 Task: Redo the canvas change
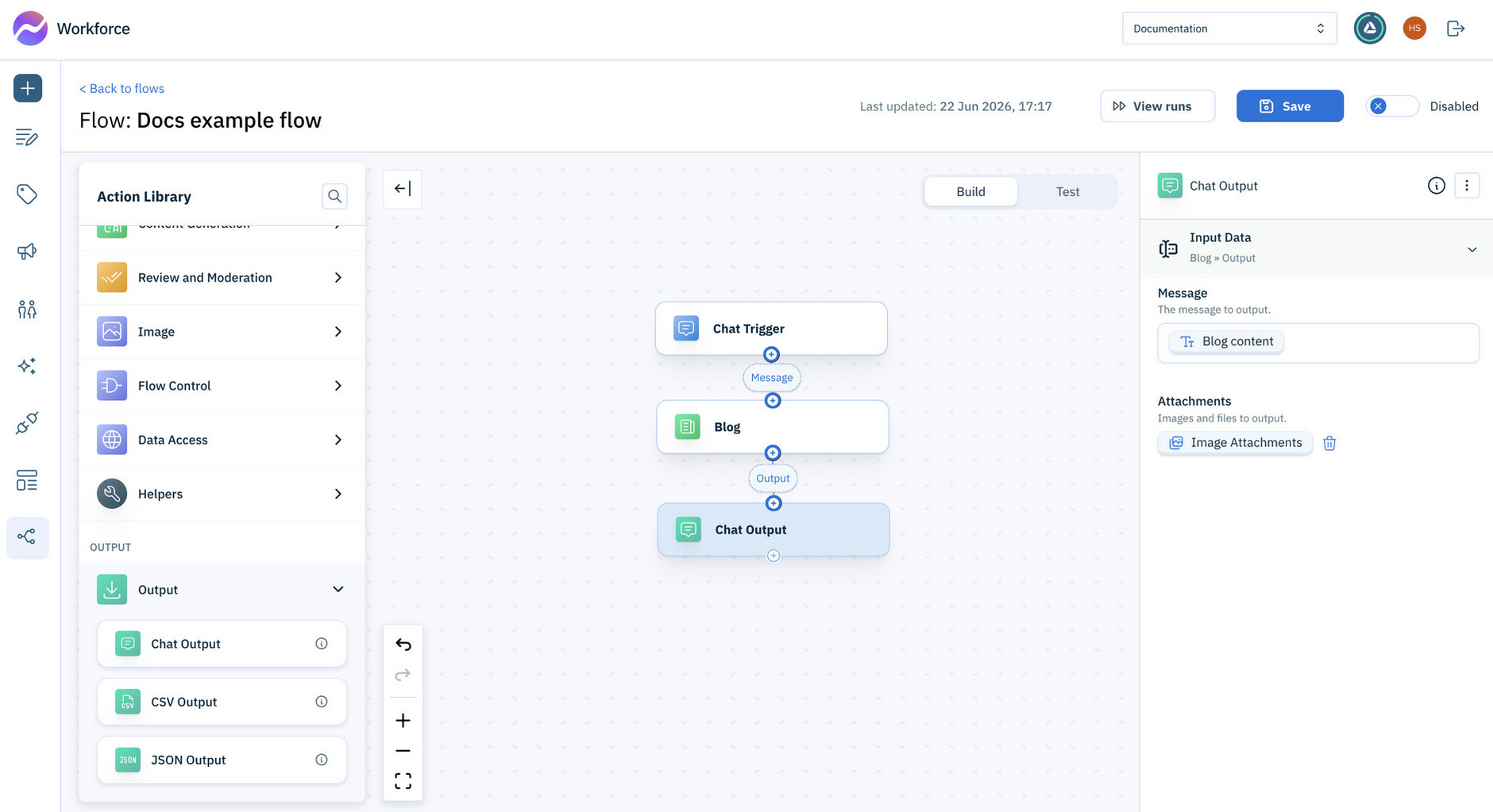tap(403, 675)
